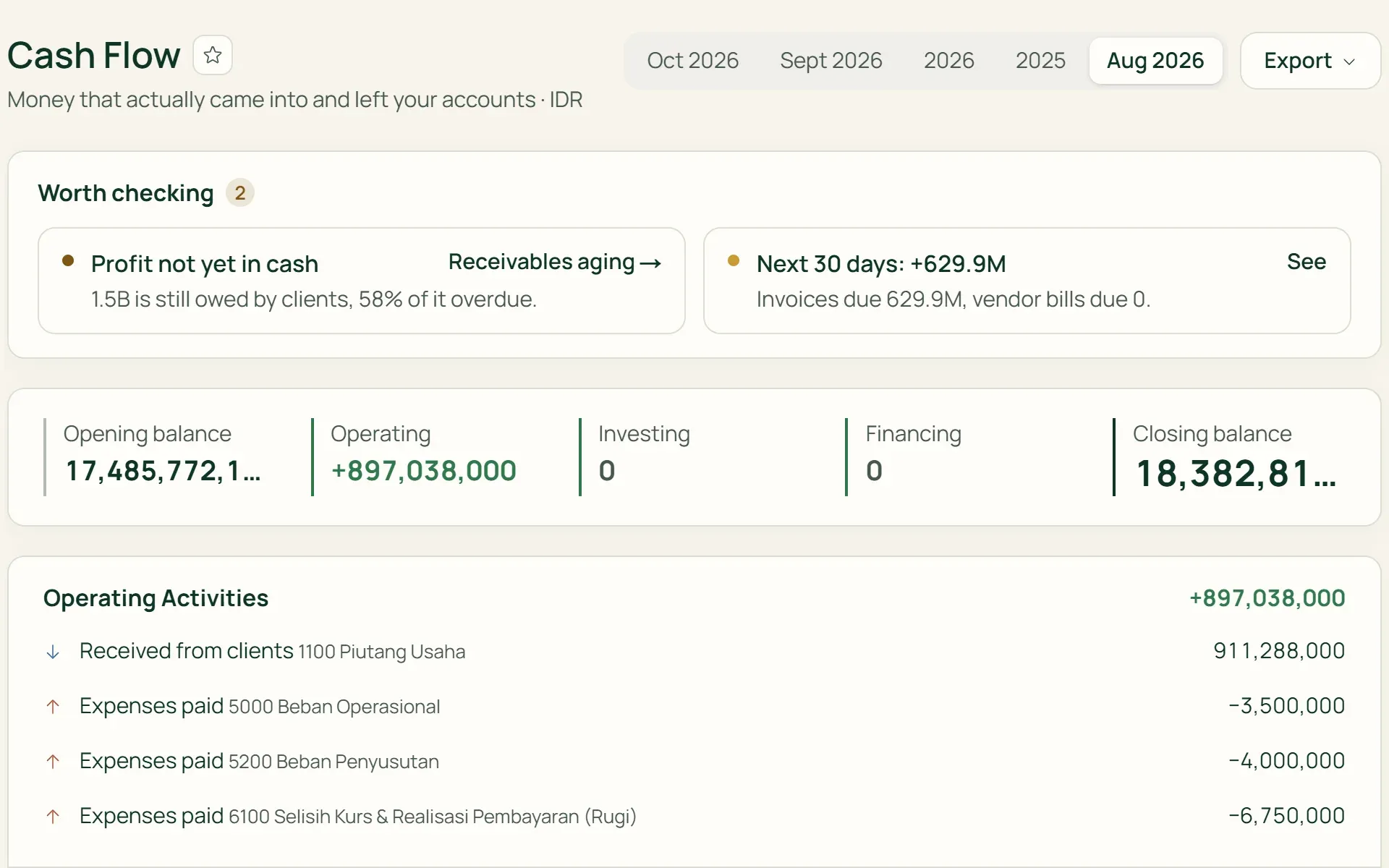
Task: Switch to the Oct 2026 period tab
Action: click(x=692, y=61)
